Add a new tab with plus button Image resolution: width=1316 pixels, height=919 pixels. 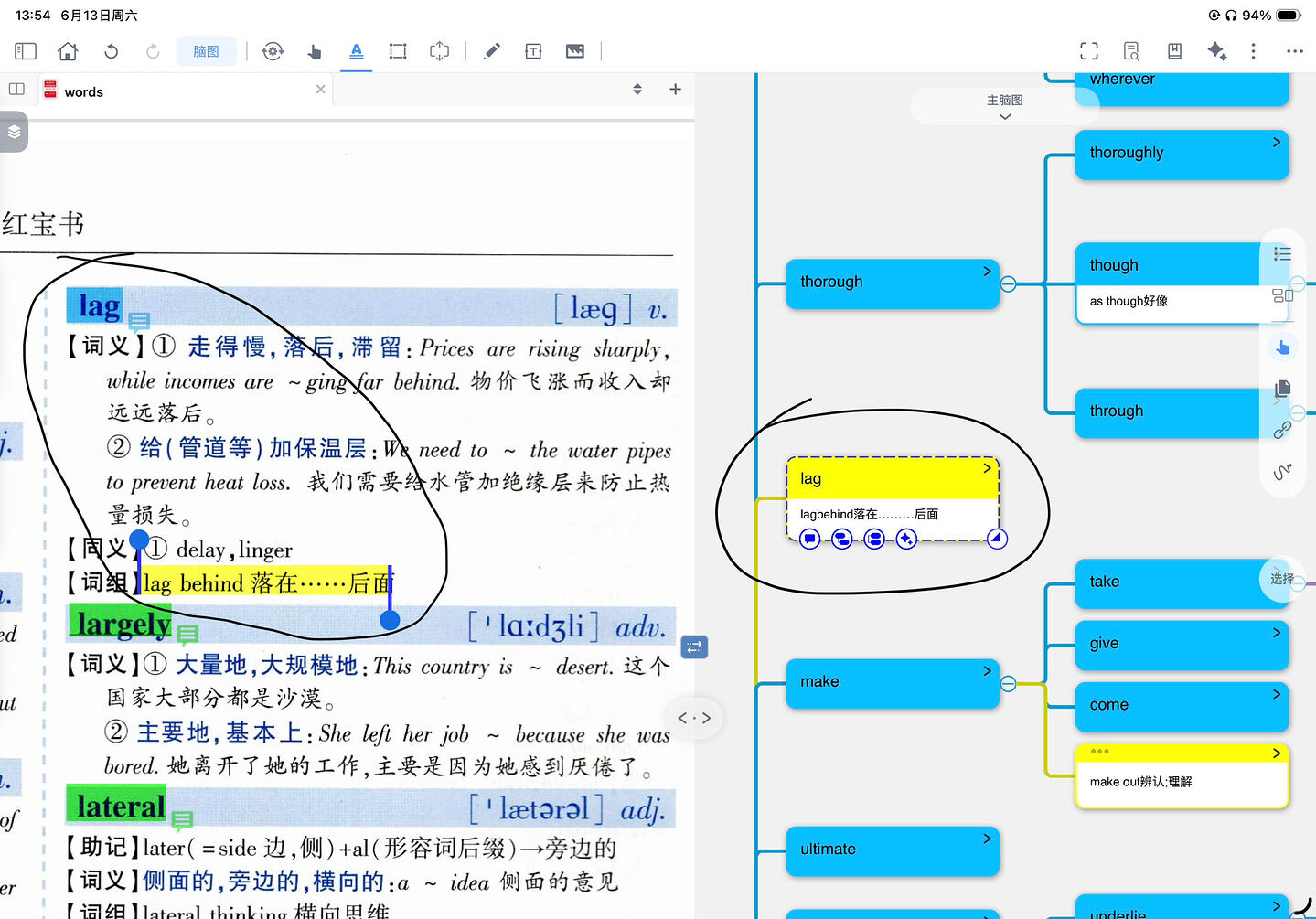(675, 89)
